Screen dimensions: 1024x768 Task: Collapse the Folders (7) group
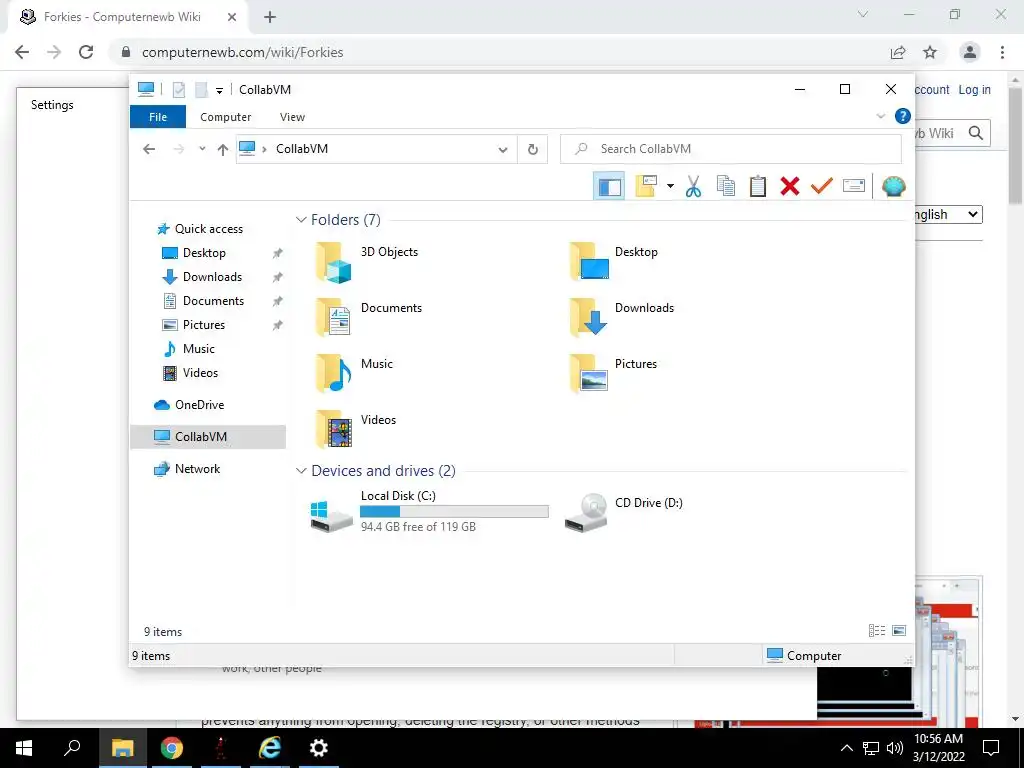click(301, 219)
